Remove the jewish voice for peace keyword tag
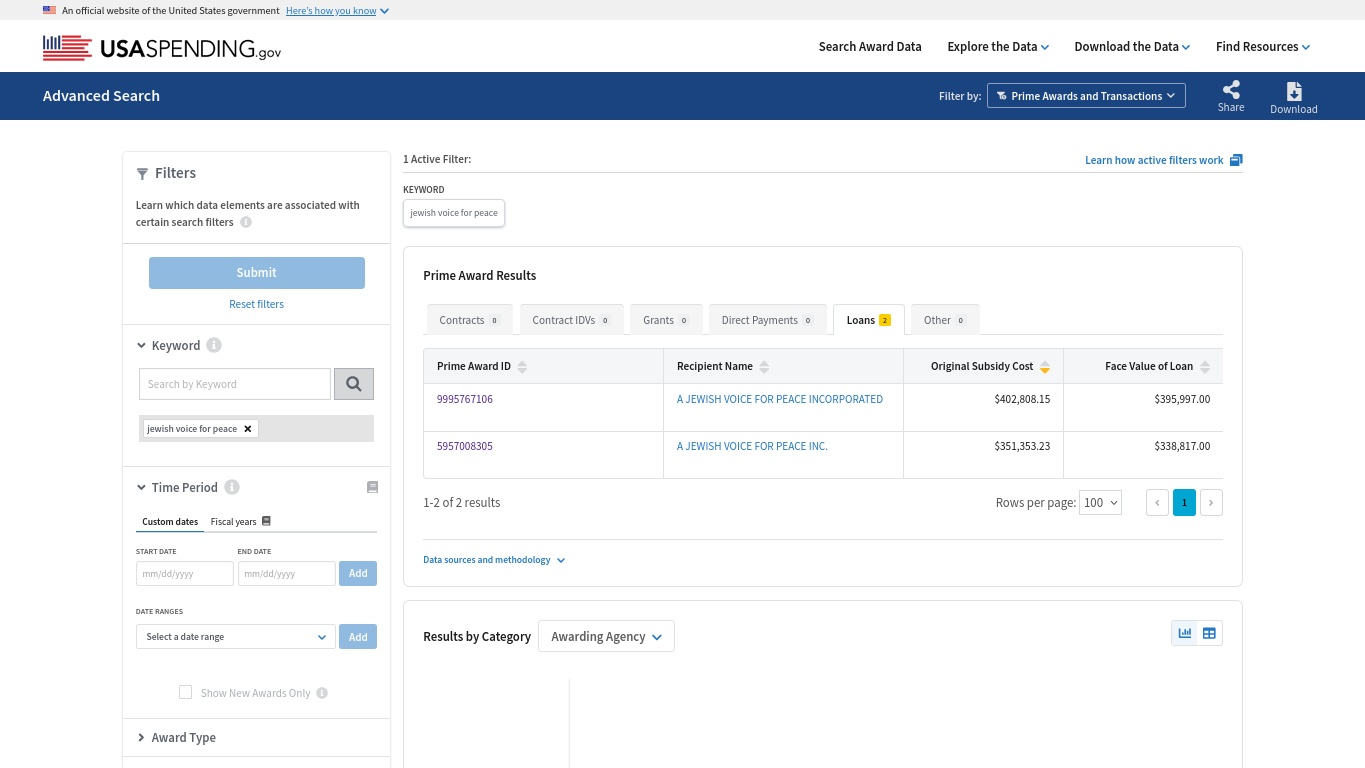The height and width of the screenshot is (768, 1365). coord(248,429)
